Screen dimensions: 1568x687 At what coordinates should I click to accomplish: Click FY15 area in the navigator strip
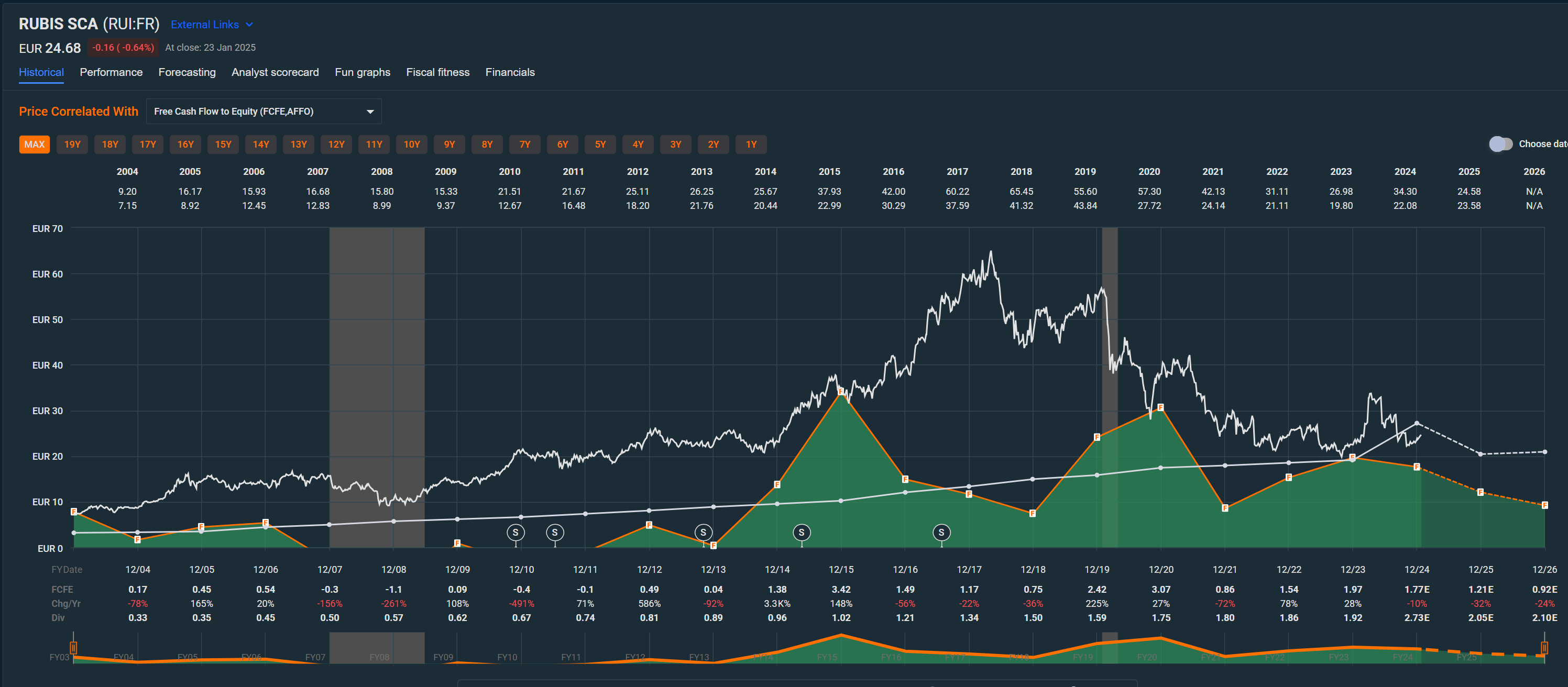[827, 657]
